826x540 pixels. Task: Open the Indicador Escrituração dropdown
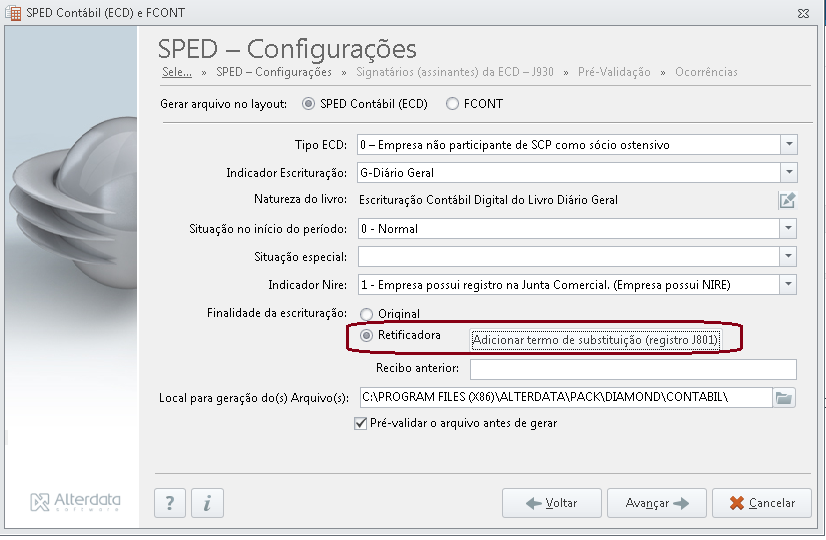789,172
